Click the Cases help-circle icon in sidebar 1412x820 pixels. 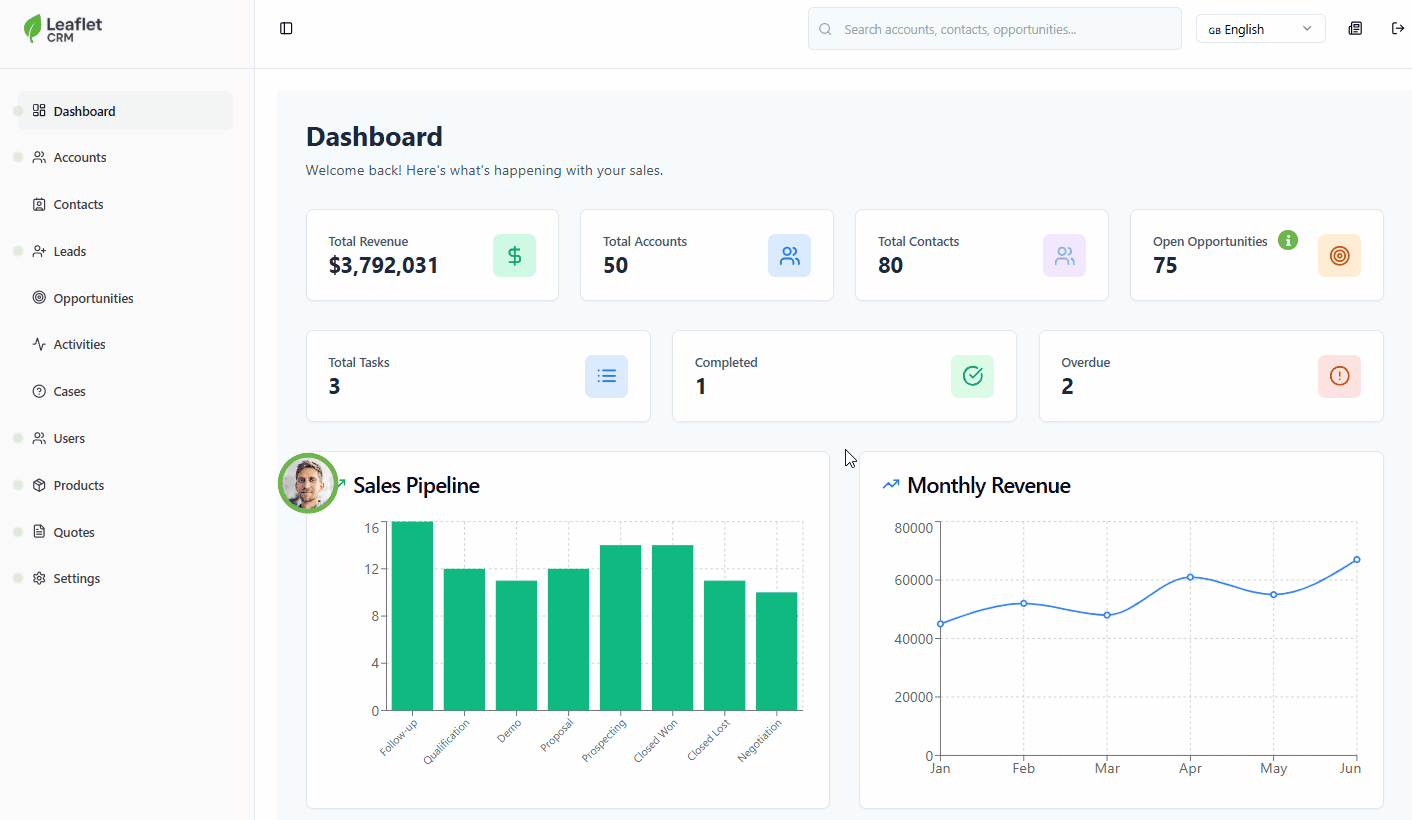tap(39, 391)
